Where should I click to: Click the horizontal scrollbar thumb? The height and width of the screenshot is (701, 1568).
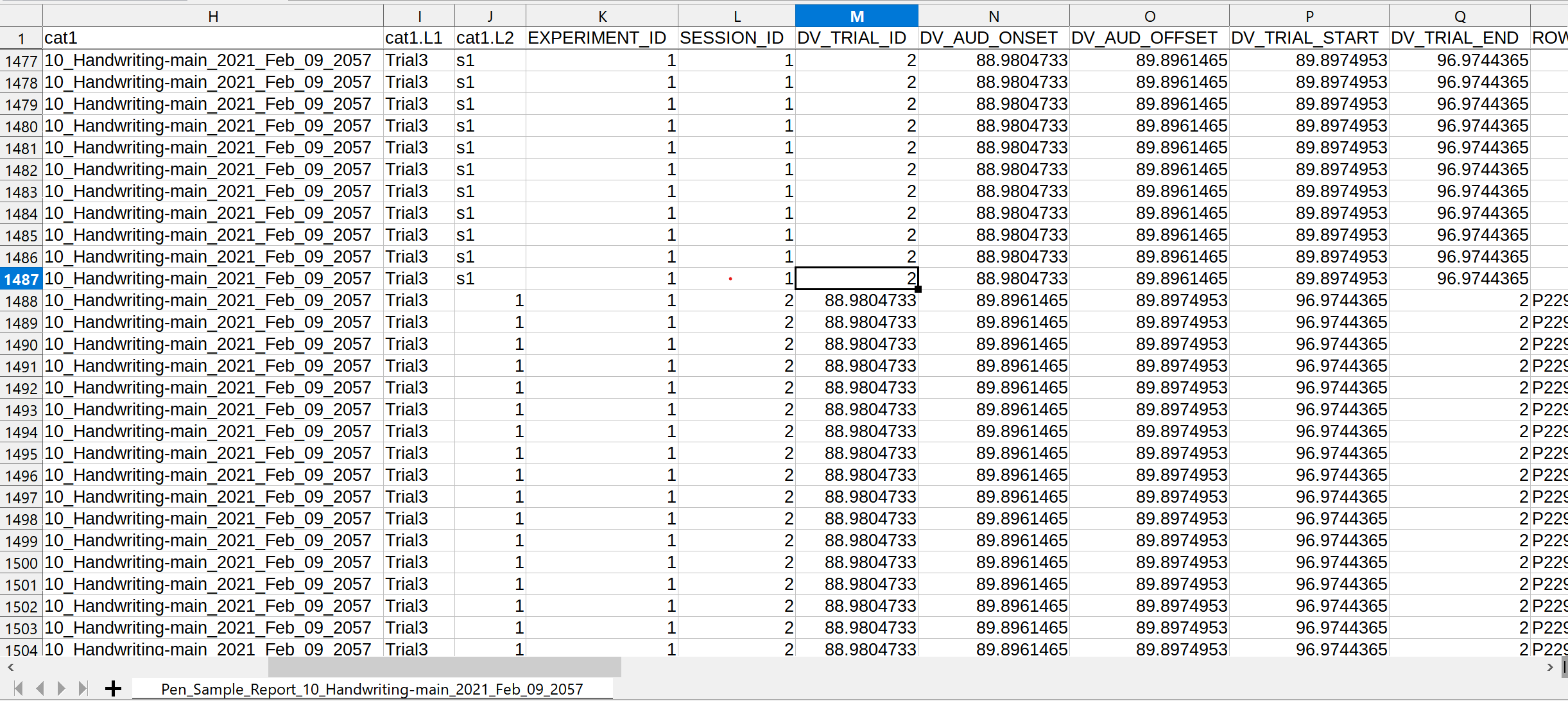[x=444, y=667]
